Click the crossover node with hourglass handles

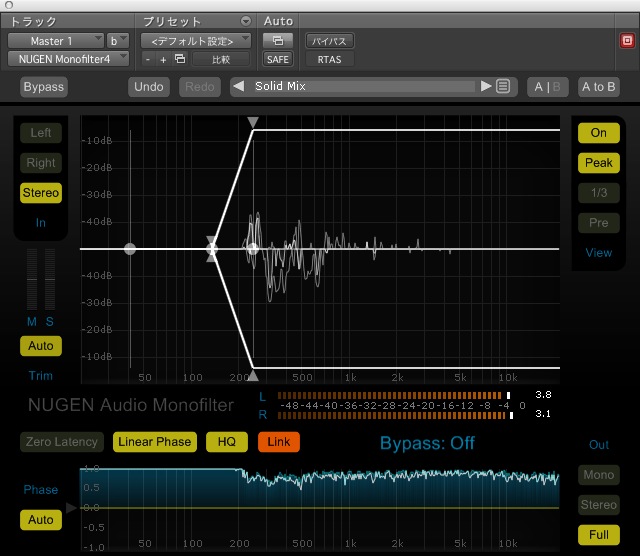(x=211, y=249)
